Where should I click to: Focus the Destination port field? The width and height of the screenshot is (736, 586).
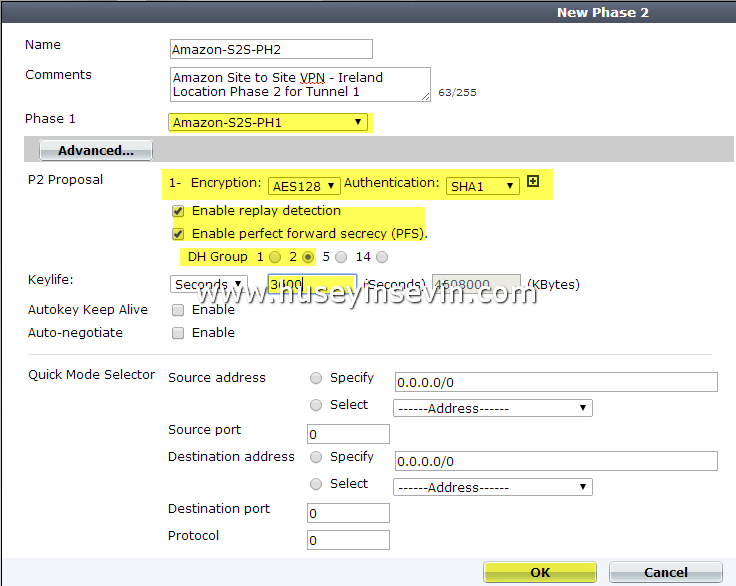click(348, 513)
